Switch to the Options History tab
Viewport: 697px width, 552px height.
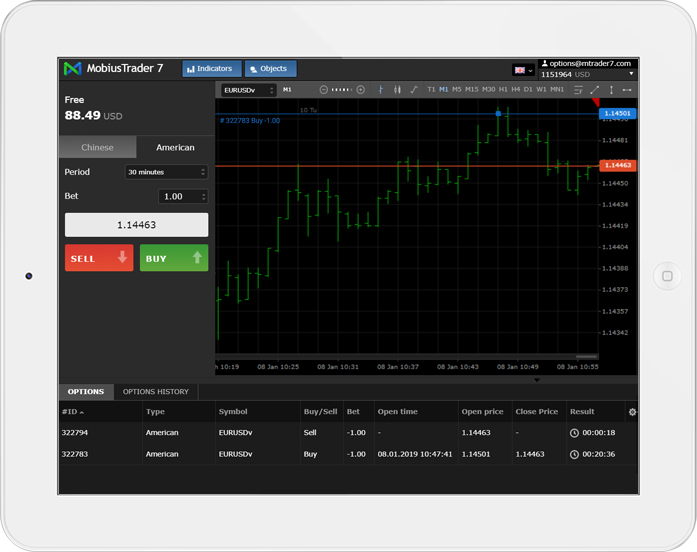(155, 392)
